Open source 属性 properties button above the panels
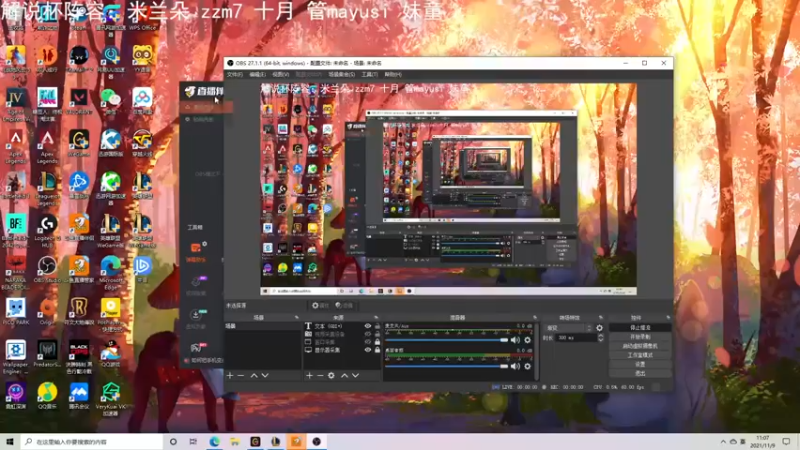The width and height of the screenshot is (800, 450). point(320,306)
